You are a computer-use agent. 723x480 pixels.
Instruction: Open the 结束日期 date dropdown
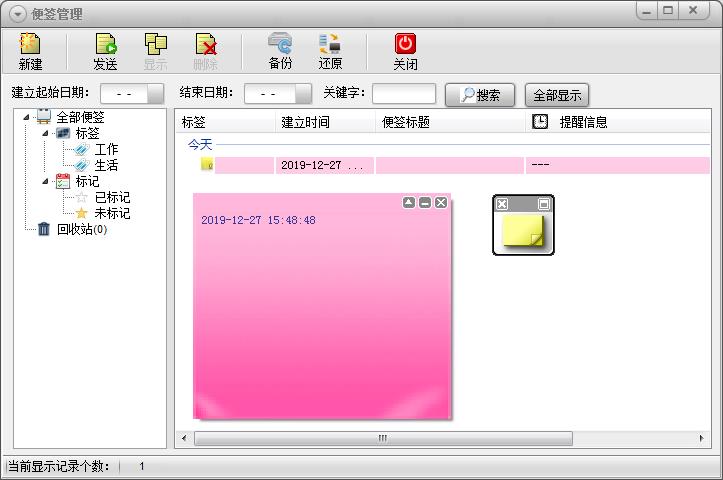coord(303,94)
